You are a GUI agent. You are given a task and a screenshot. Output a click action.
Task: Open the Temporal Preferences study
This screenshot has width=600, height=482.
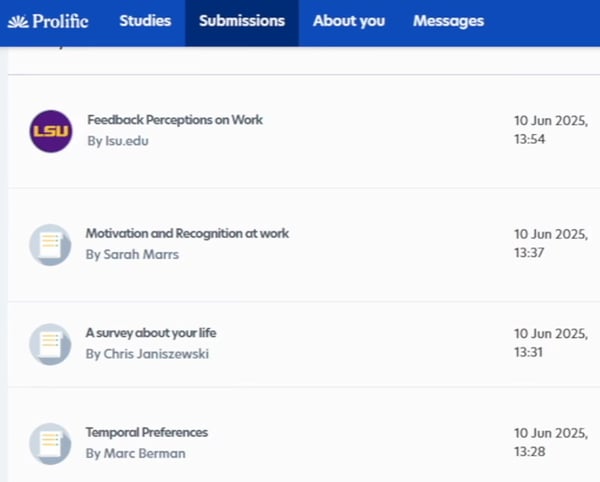point(147,433)
